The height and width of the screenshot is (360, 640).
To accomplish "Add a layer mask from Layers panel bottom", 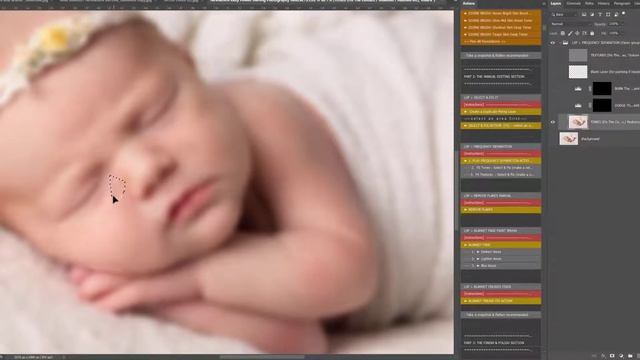I will [612, 356].
